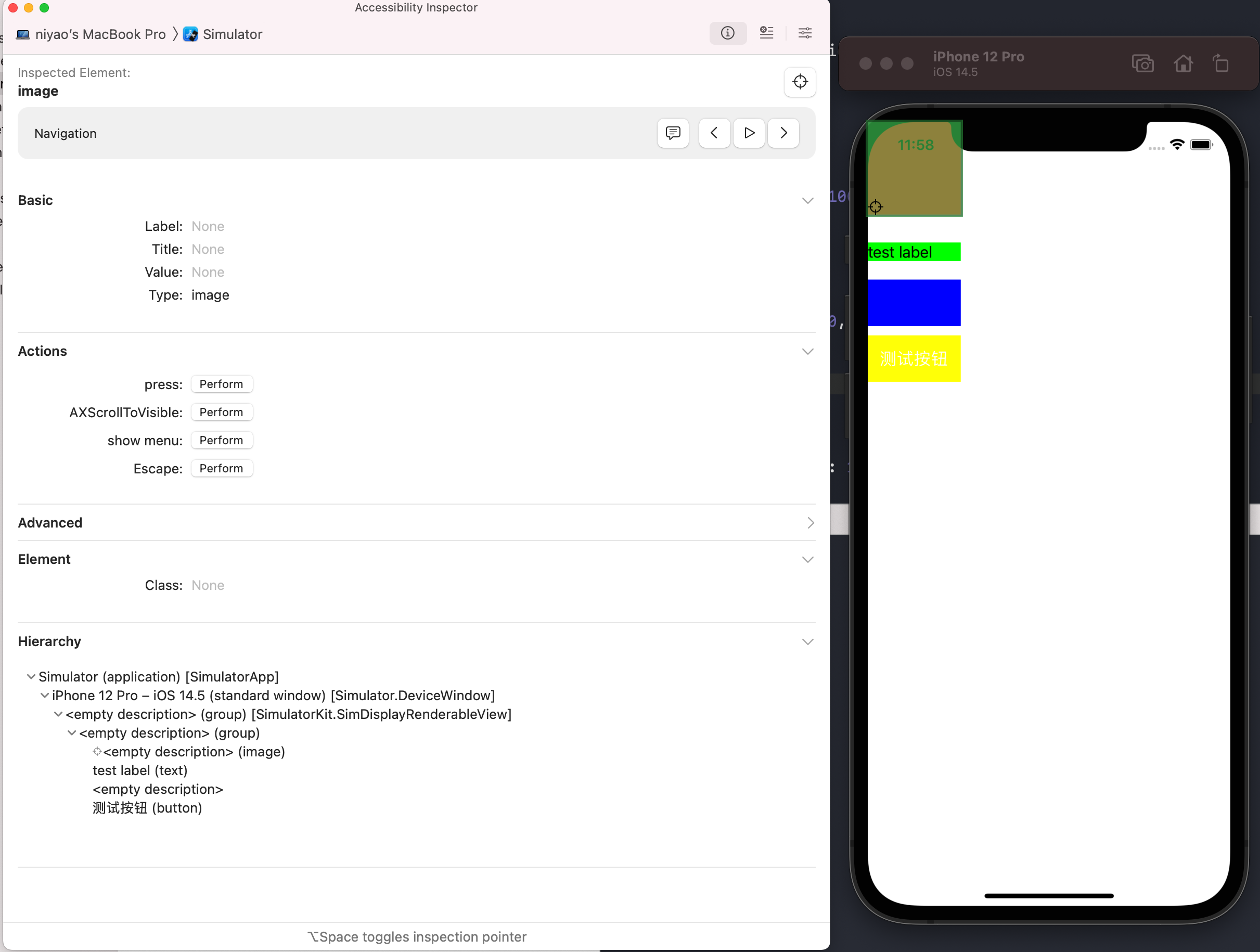Select the untyped empty description hierarchy row

[158, 790]
